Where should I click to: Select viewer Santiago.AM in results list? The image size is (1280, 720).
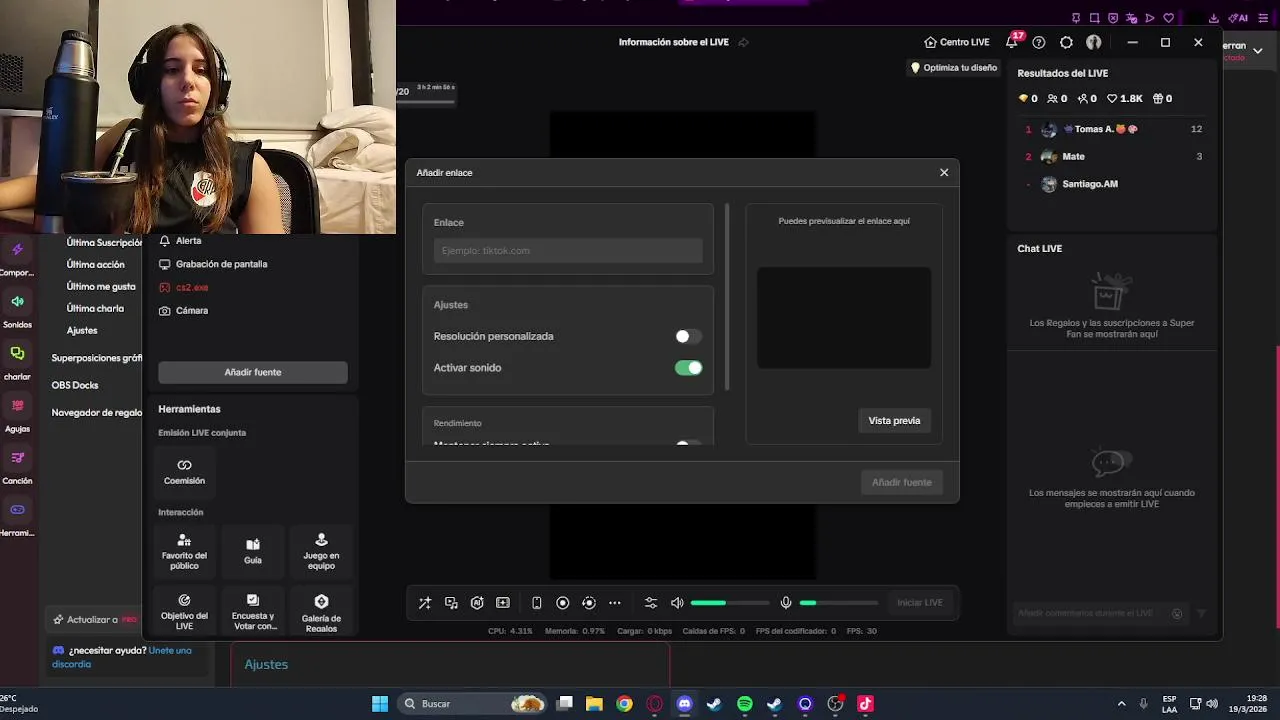(x=1114, y=184)
